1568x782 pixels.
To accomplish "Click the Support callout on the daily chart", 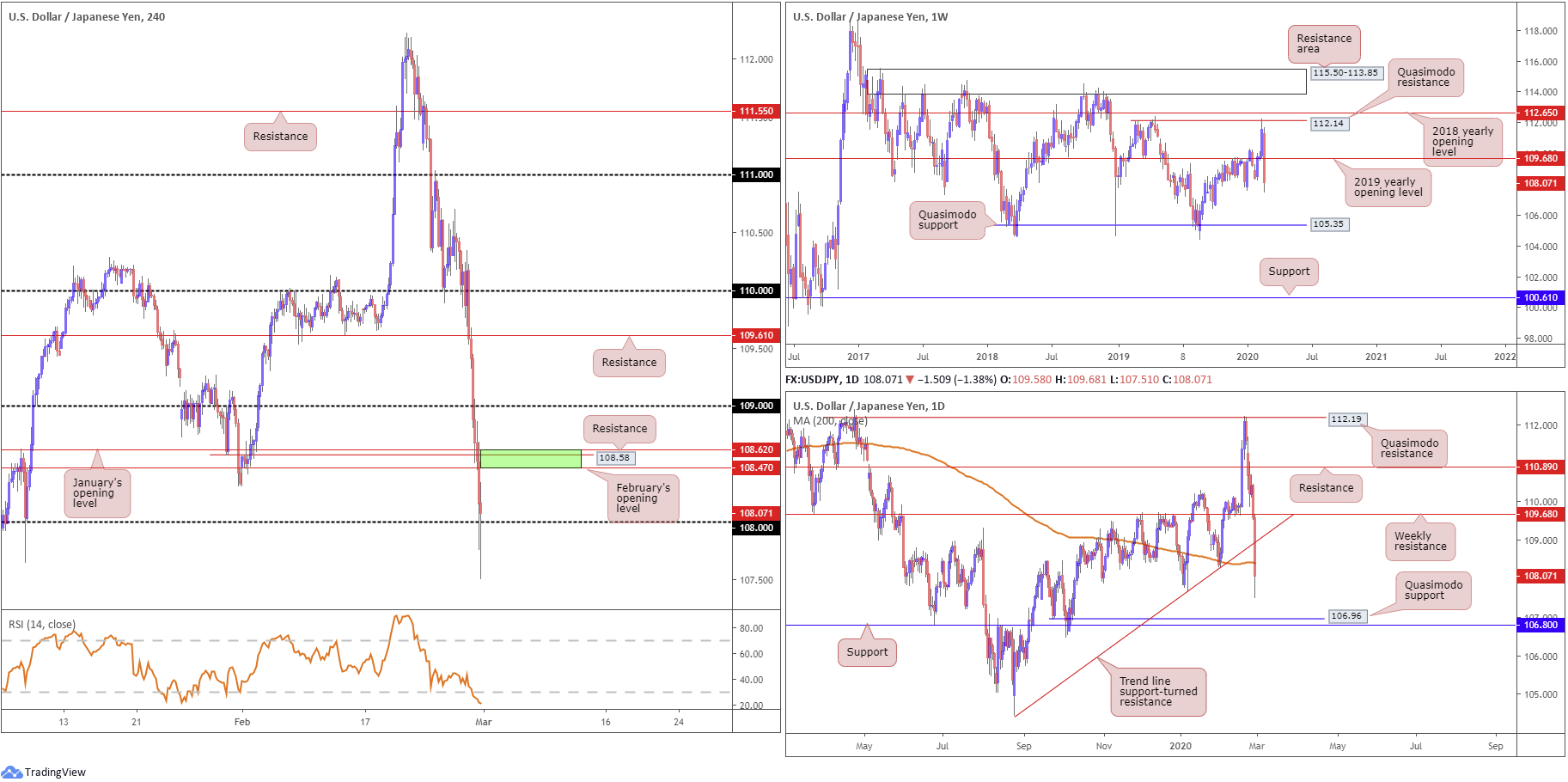I will tap(867, 652).
